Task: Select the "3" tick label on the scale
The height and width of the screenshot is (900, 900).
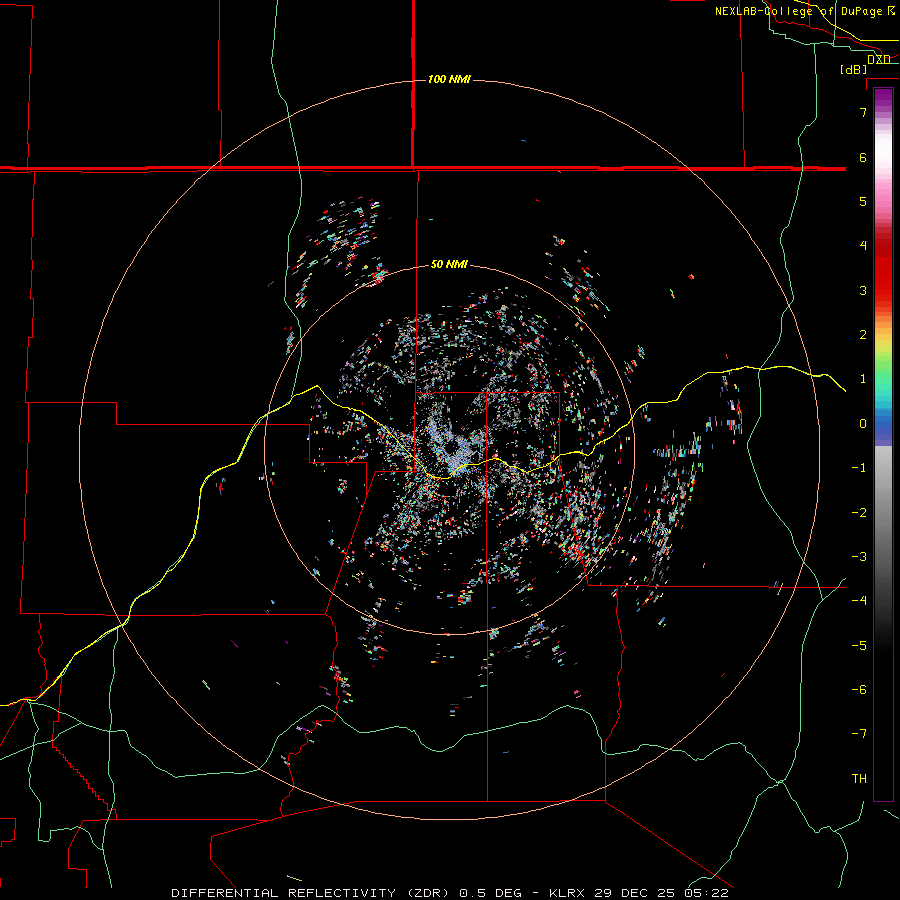Action: click(x=863, y=290)
